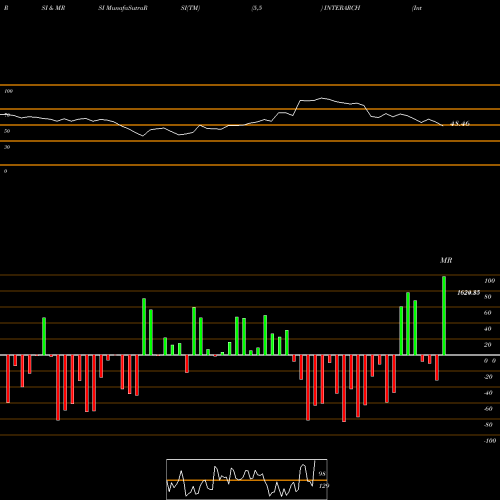Click the RSI 30 axis label
This screenshot has height=500, width=500.
tap(7, 147)
